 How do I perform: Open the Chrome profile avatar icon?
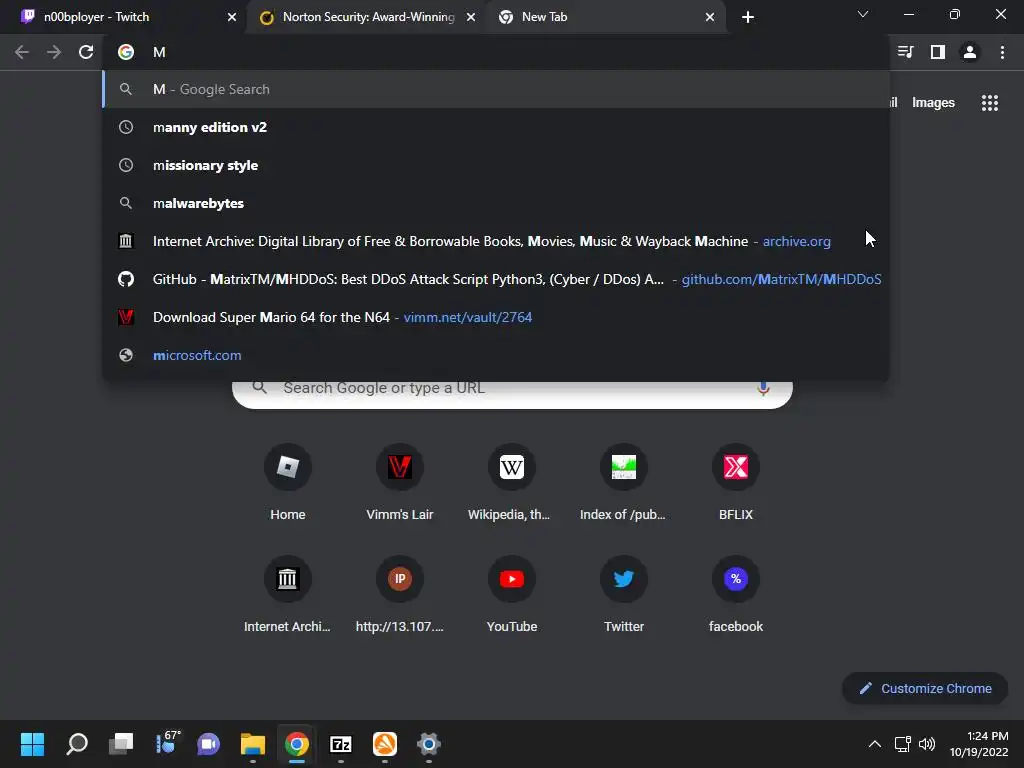click(970, 52)
